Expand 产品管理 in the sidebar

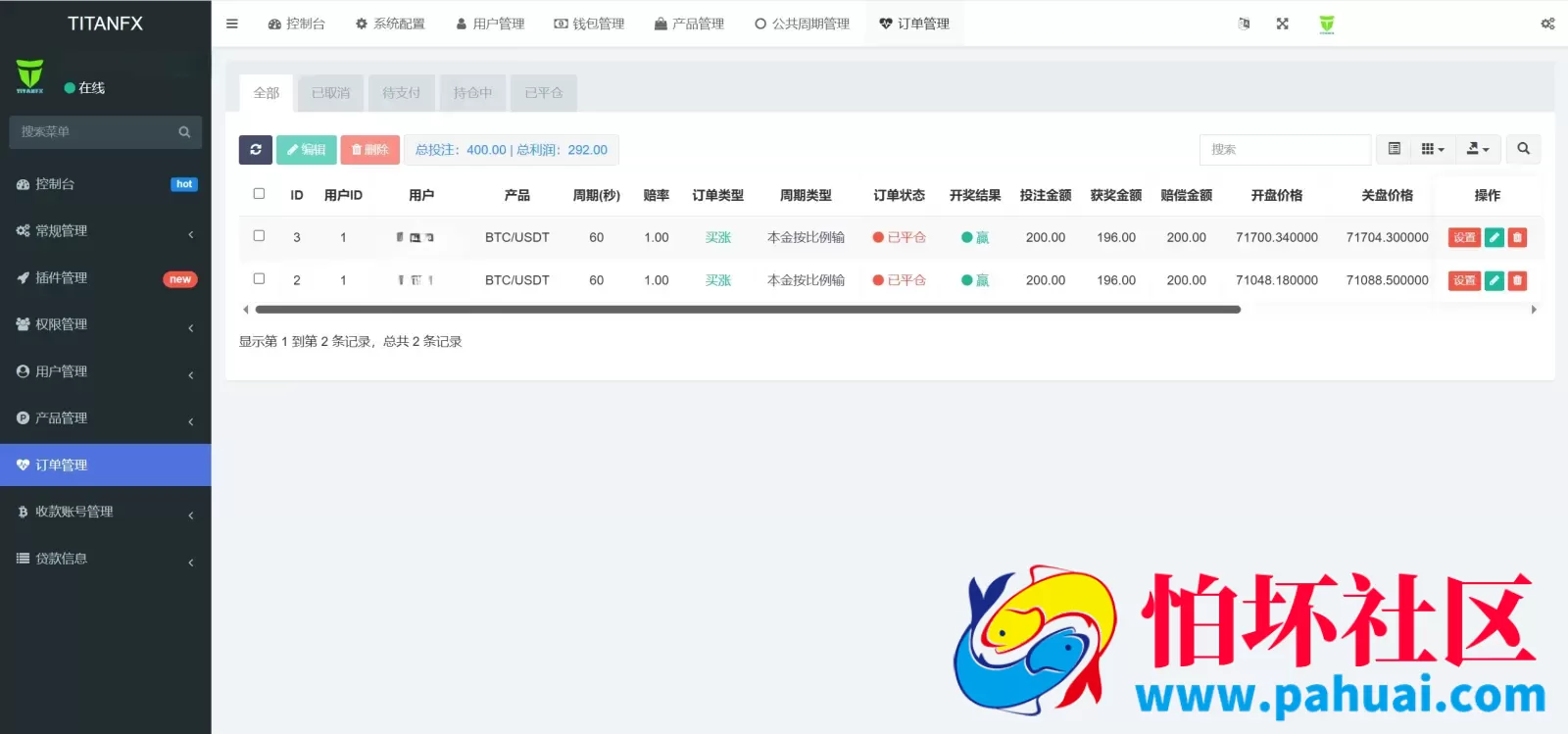[106, 418]
